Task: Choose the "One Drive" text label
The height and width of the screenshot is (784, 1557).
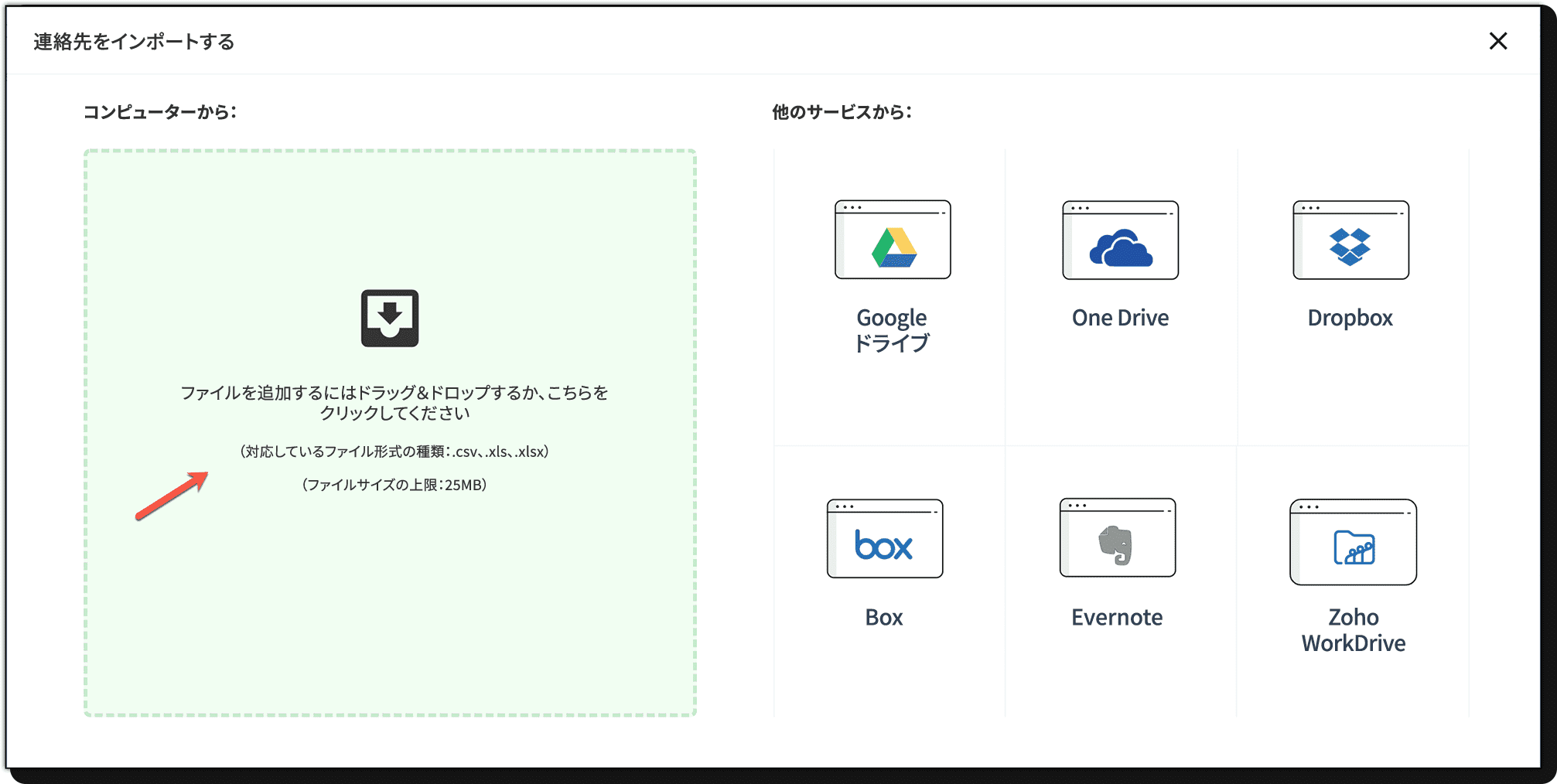Action: [x=1120, y=318]
